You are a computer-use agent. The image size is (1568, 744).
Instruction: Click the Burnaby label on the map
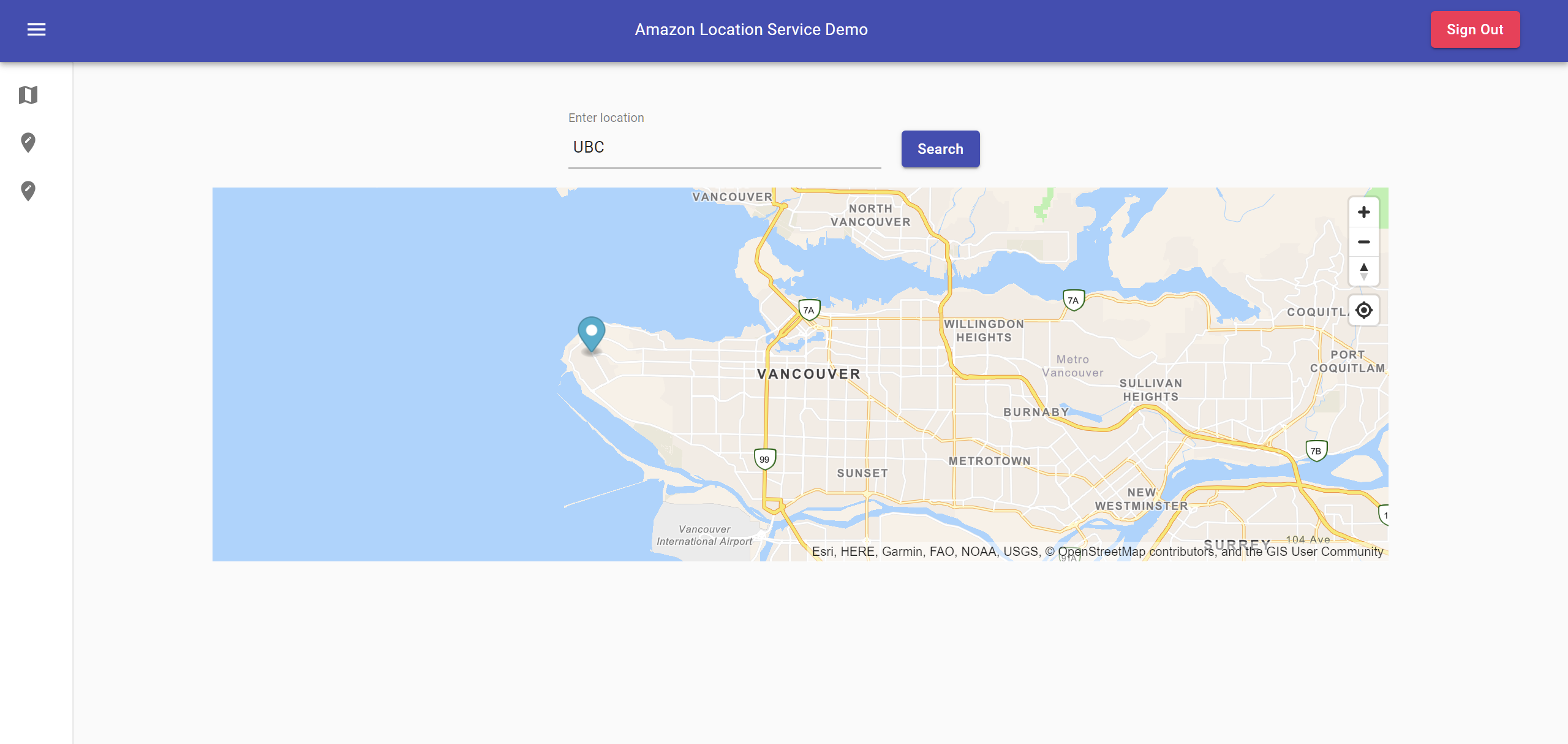click(x=1036, y=412)
